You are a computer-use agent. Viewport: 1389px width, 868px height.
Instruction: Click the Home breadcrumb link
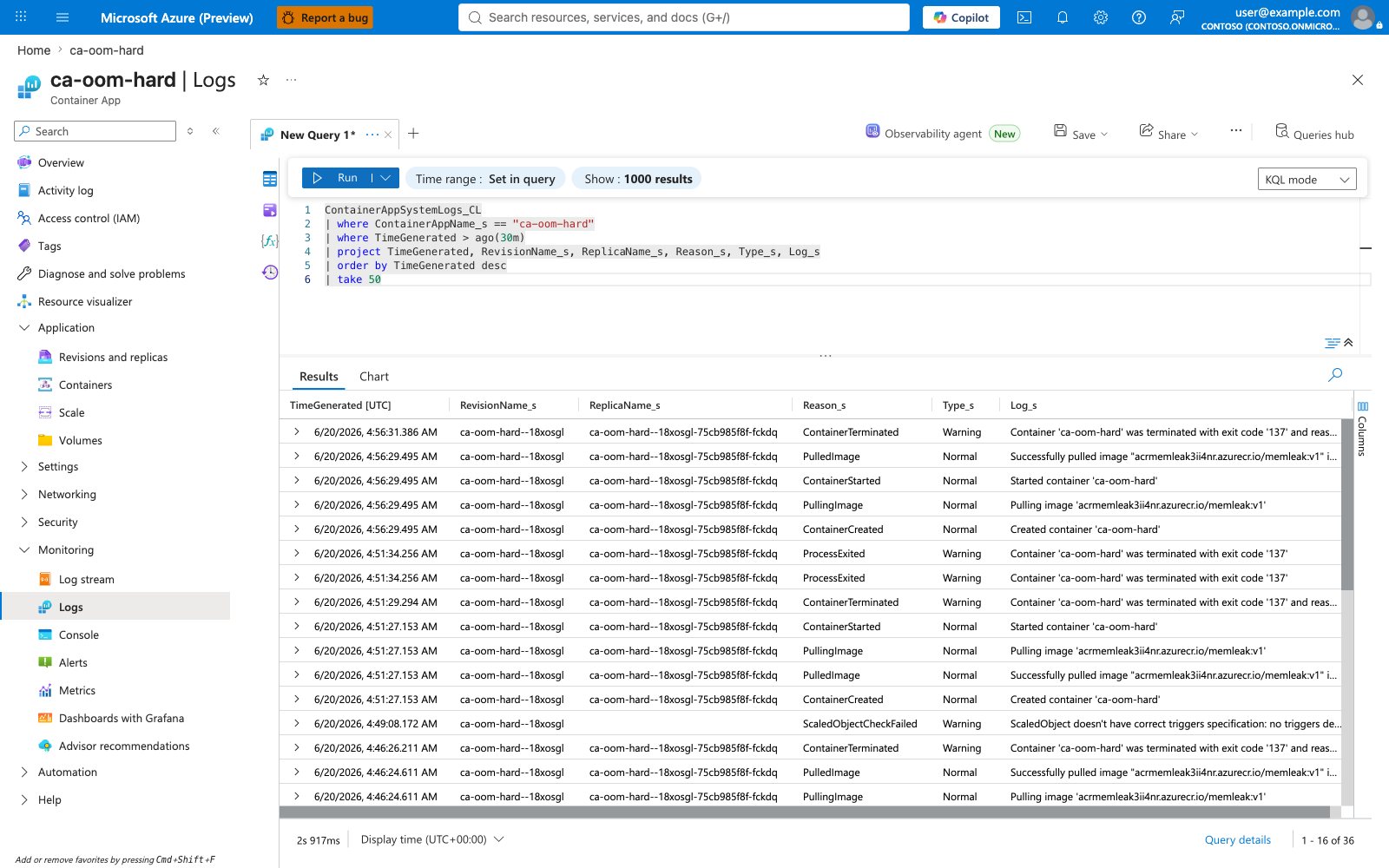click(x=34, y=50)
